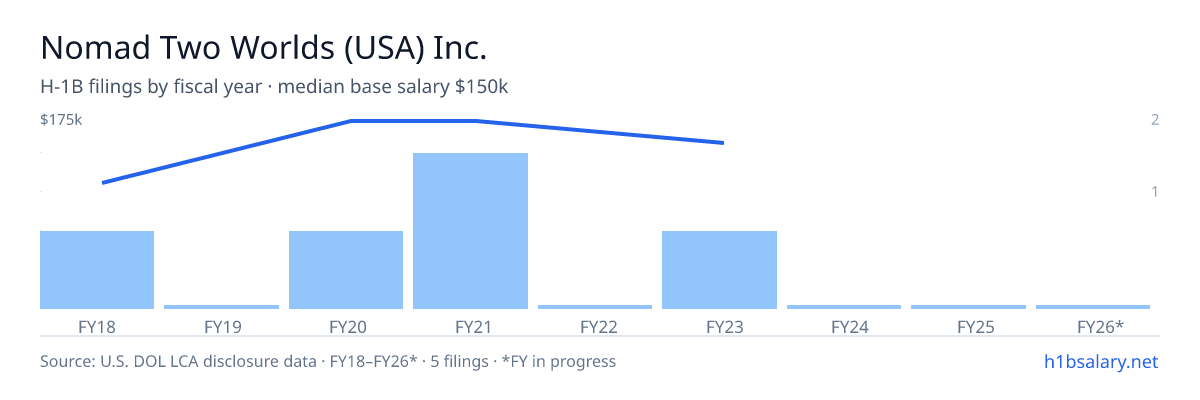Click the small FY22 bar
This screenshot has width=1200, height=400.
coord(595,307)
